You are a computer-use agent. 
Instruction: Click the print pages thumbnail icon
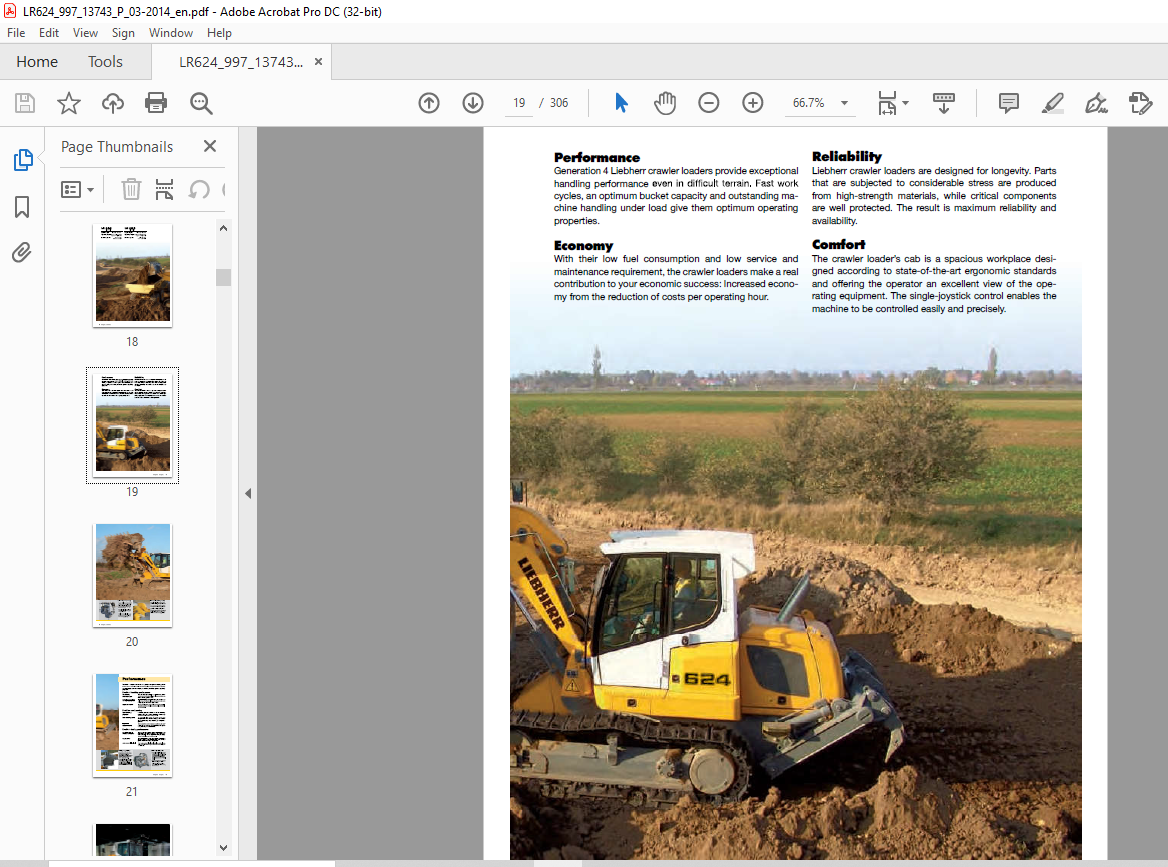[164, 189]
